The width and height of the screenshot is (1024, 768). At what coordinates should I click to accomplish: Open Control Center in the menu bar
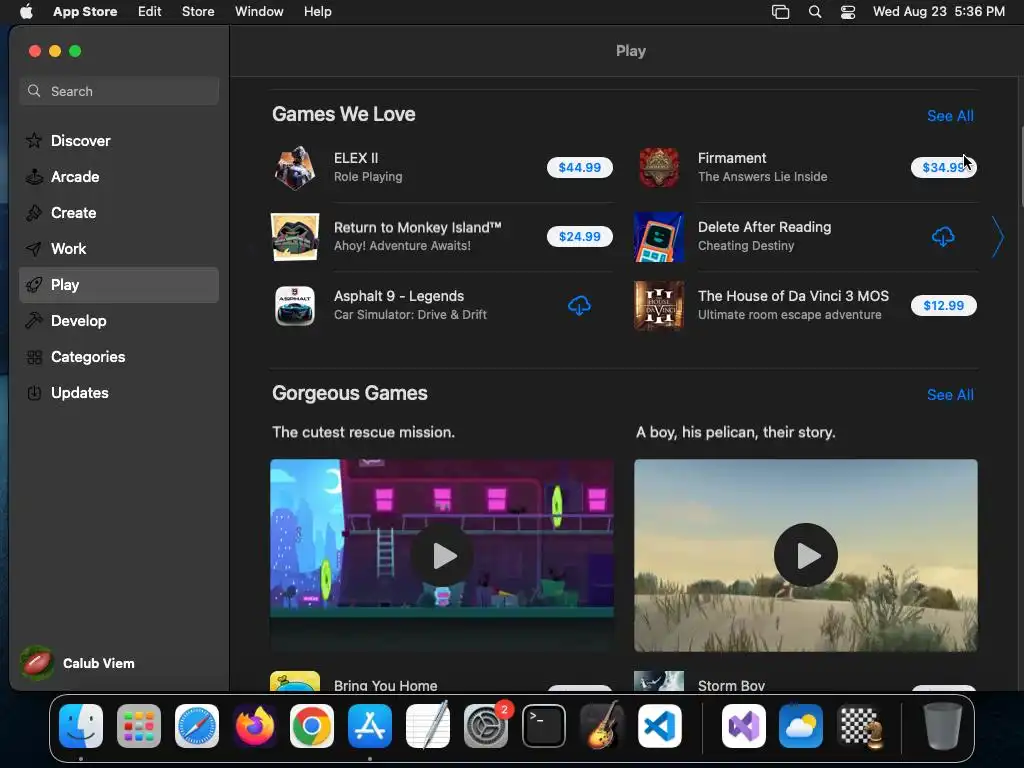point(848,12)
